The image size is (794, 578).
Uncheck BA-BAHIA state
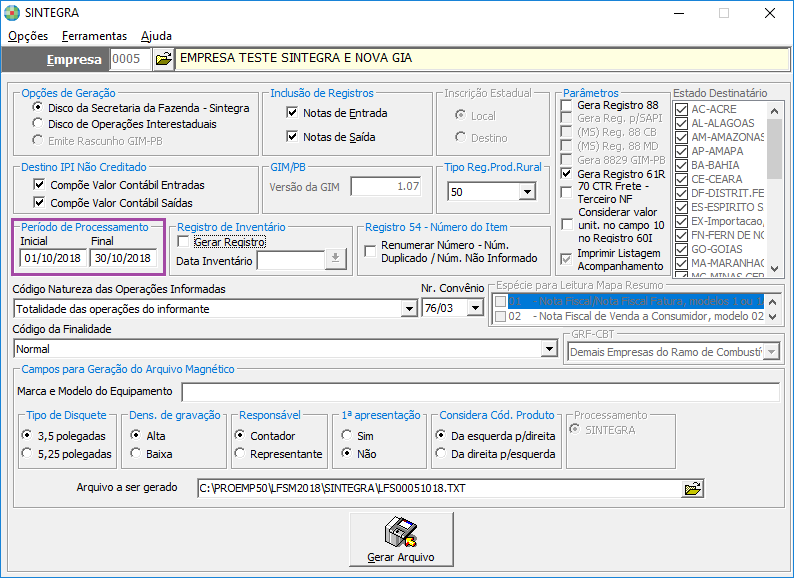(682, 165)
